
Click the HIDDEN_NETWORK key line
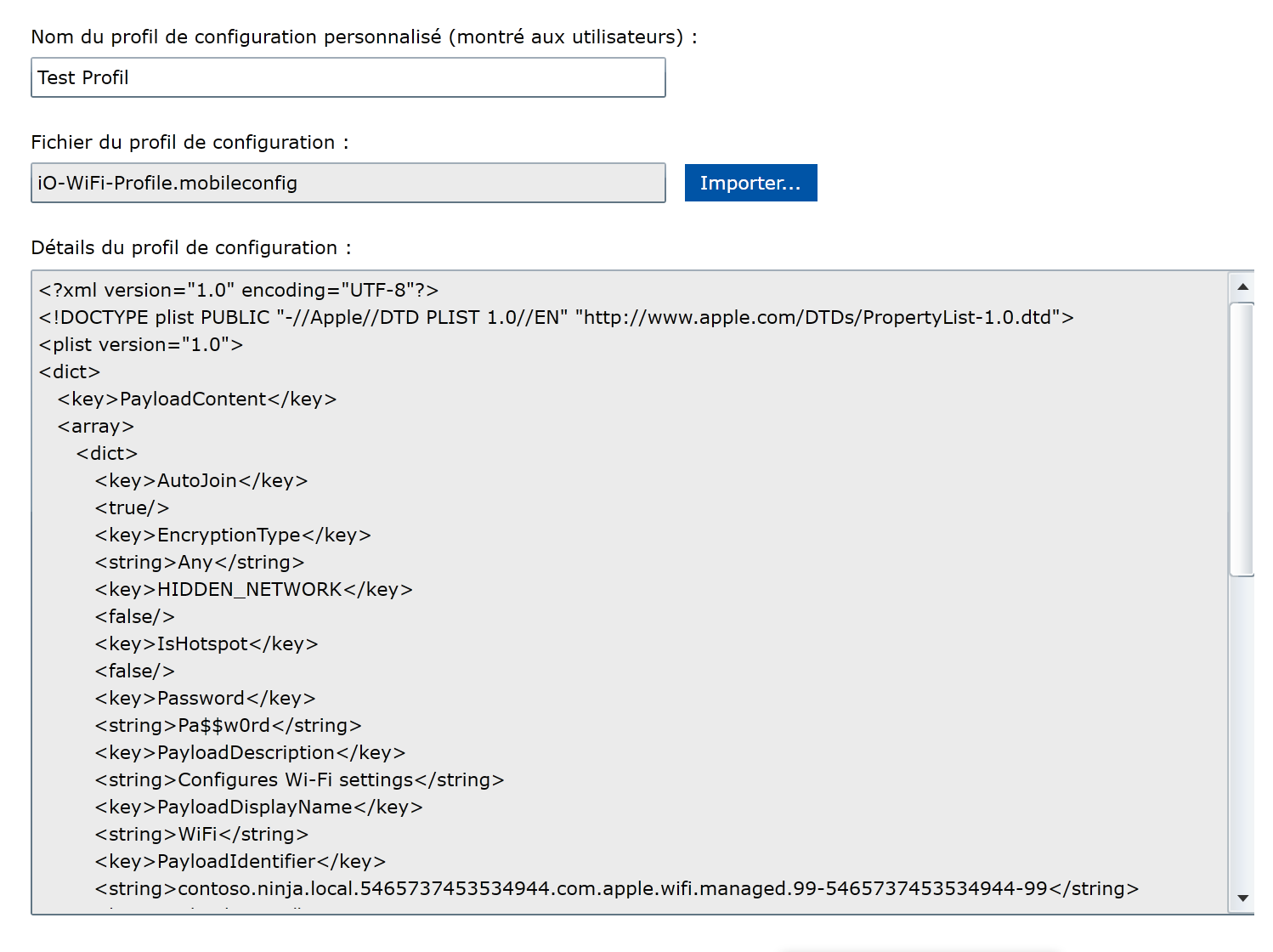point(253,590)
